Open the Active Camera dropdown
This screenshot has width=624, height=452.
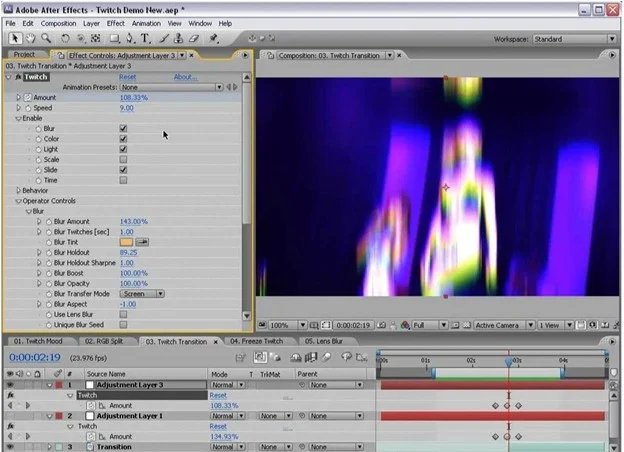[504, 325]
